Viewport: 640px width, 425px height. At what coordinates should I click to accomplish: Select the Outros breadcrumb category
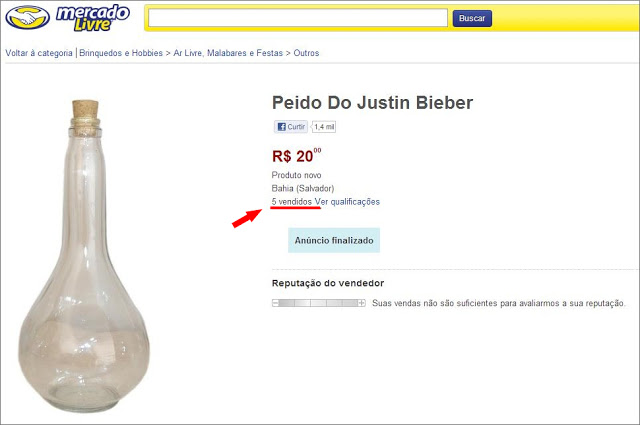[306, 53]
